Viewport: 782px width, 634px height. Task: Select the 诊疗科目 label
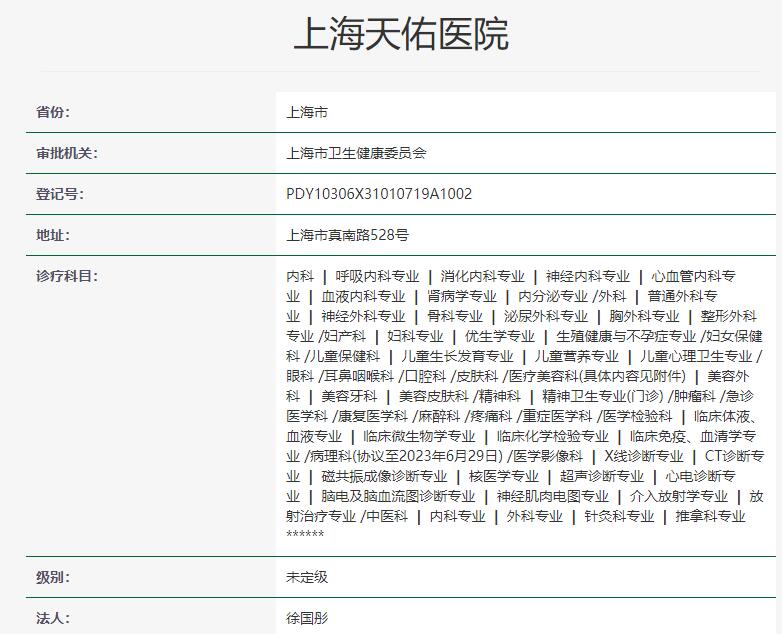pyautogui.click(x=67, y=275)
